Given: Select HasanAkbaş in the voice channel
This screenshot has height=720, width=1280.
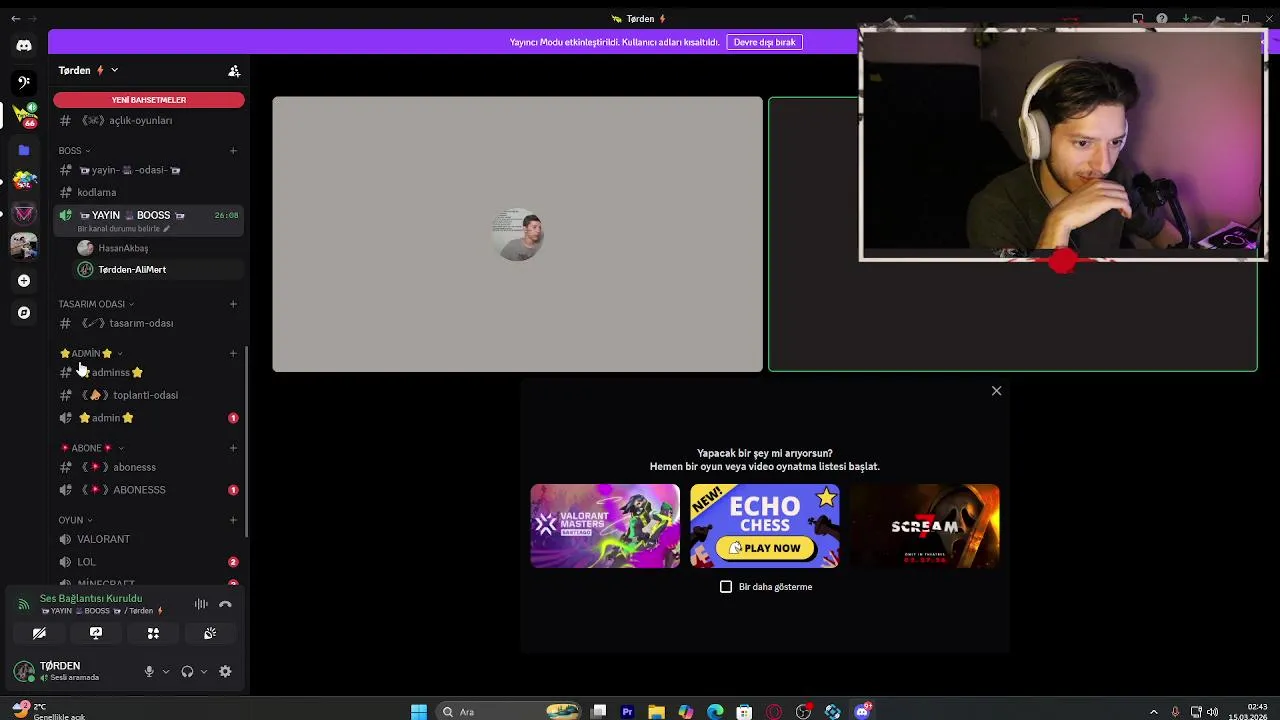Looking at the screenshot, I should [x=158, y=248].
